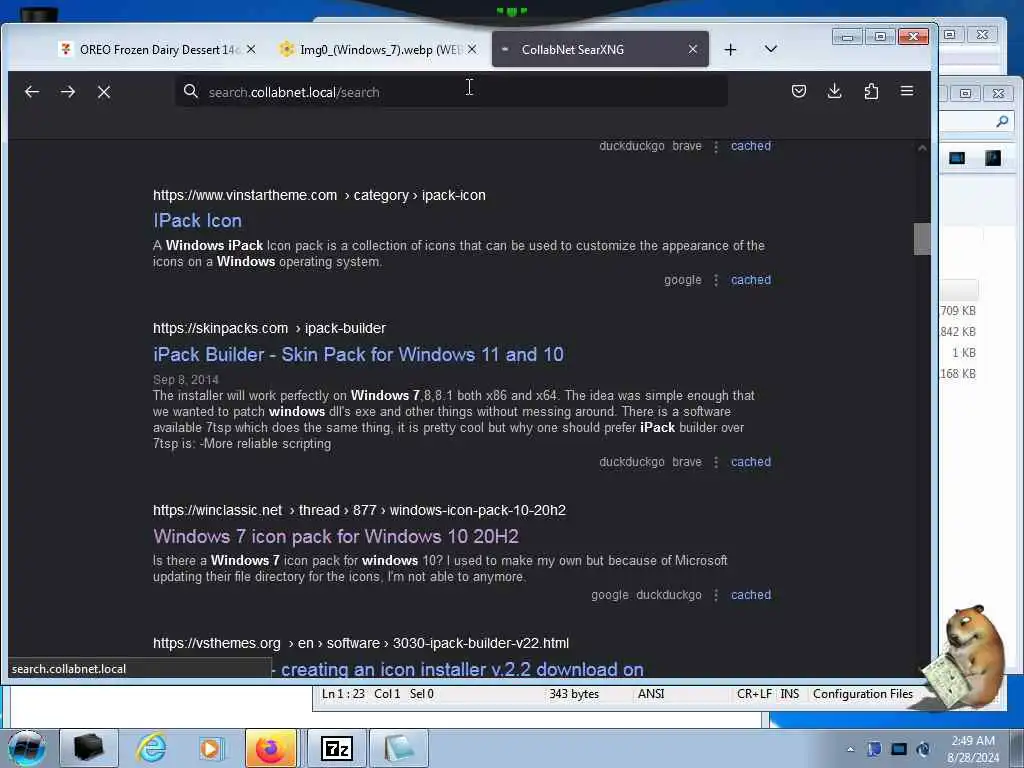Open options dots on the topmost result
1024x768 pixels.
pos(716,146)
